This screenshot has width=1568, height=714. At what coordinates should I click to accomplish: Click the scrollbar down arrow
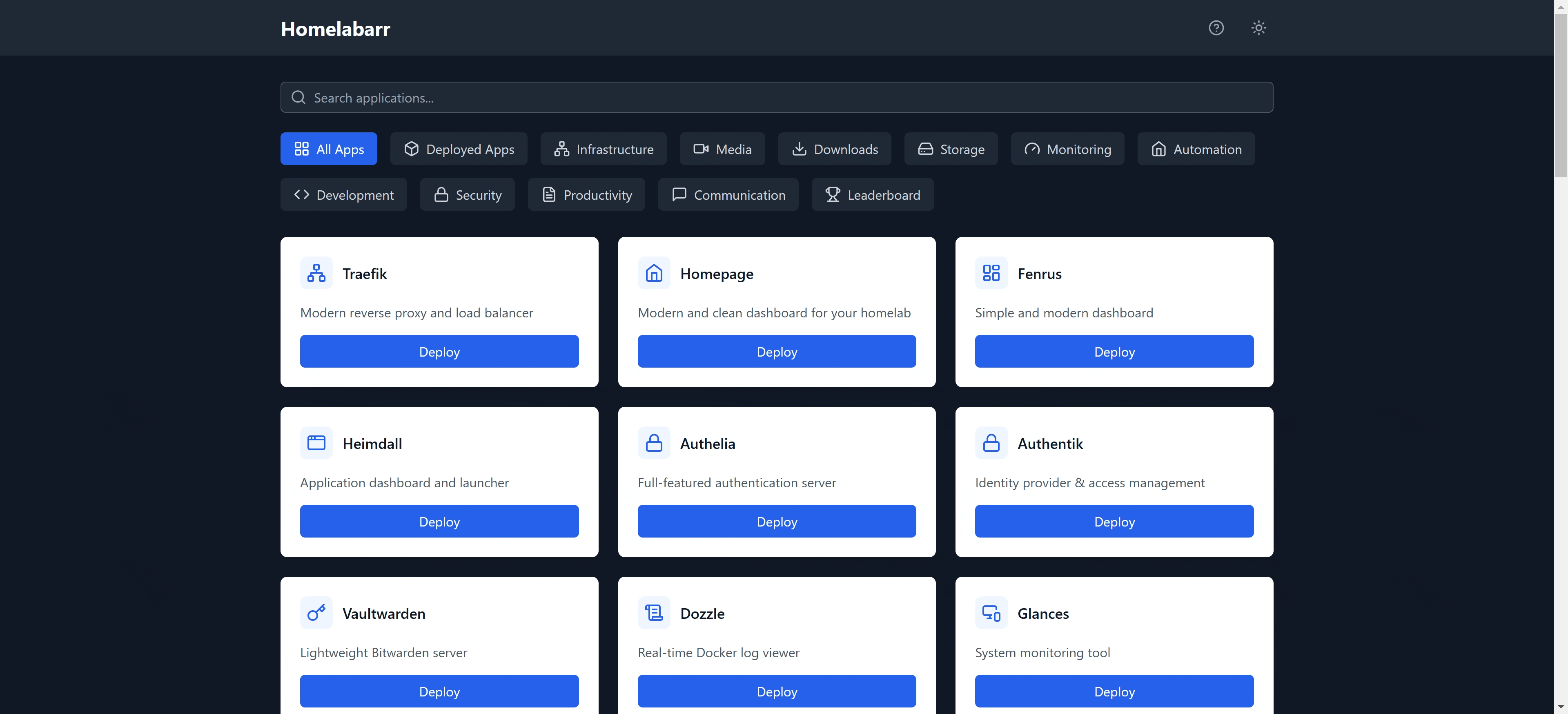point(1561,707)
